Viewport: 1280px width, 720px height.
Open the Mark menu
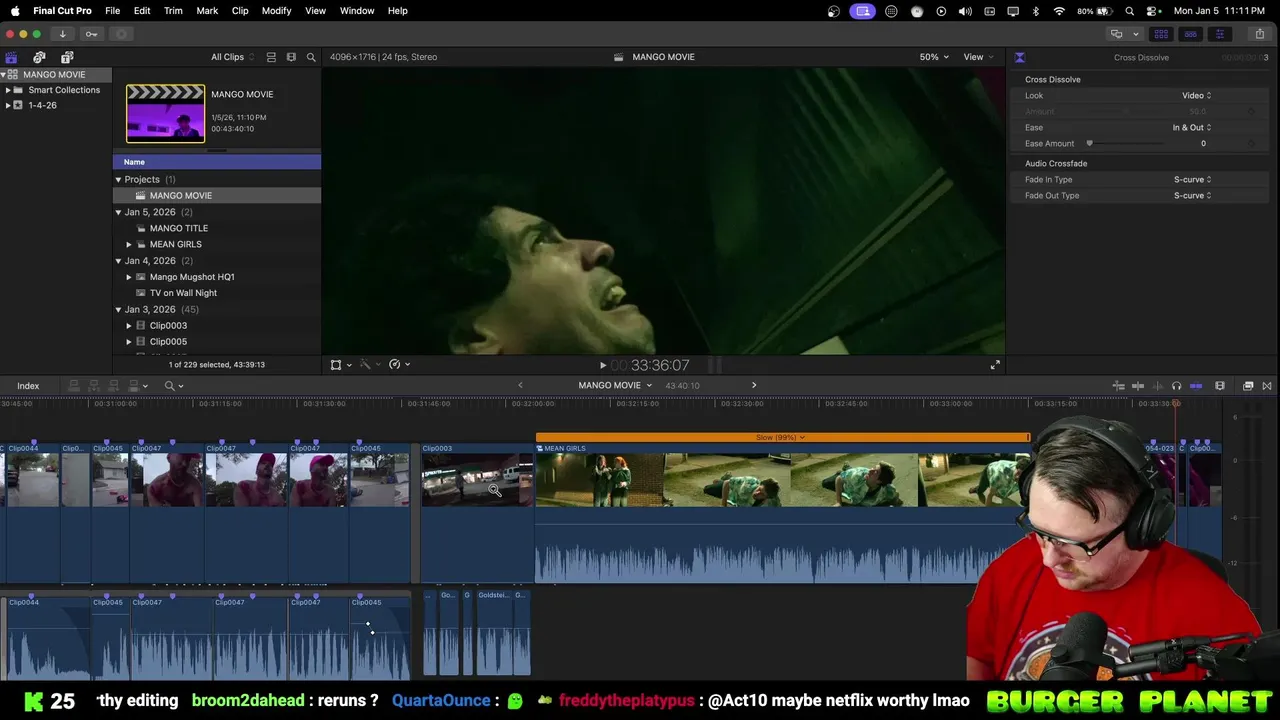click(x=207, y=11)
